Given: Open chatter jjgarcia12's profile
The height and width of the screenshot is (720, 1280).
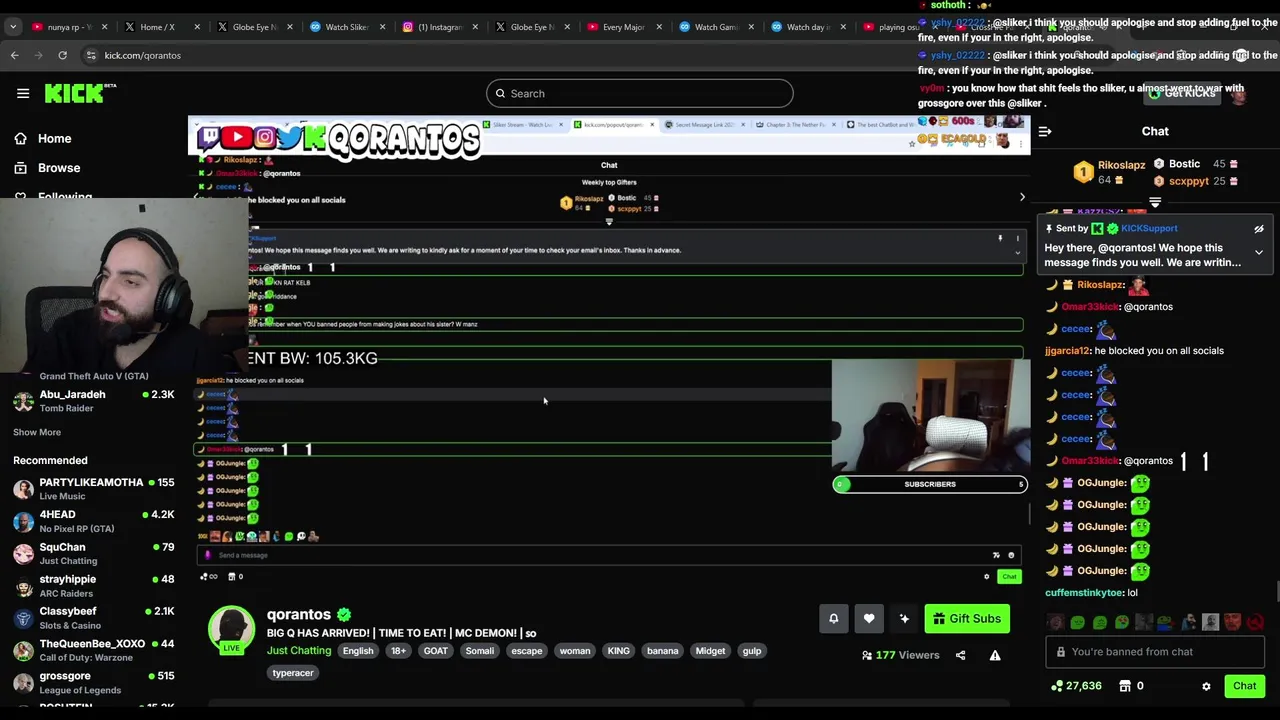Looking at the screenshot, I should [1067, 351].
